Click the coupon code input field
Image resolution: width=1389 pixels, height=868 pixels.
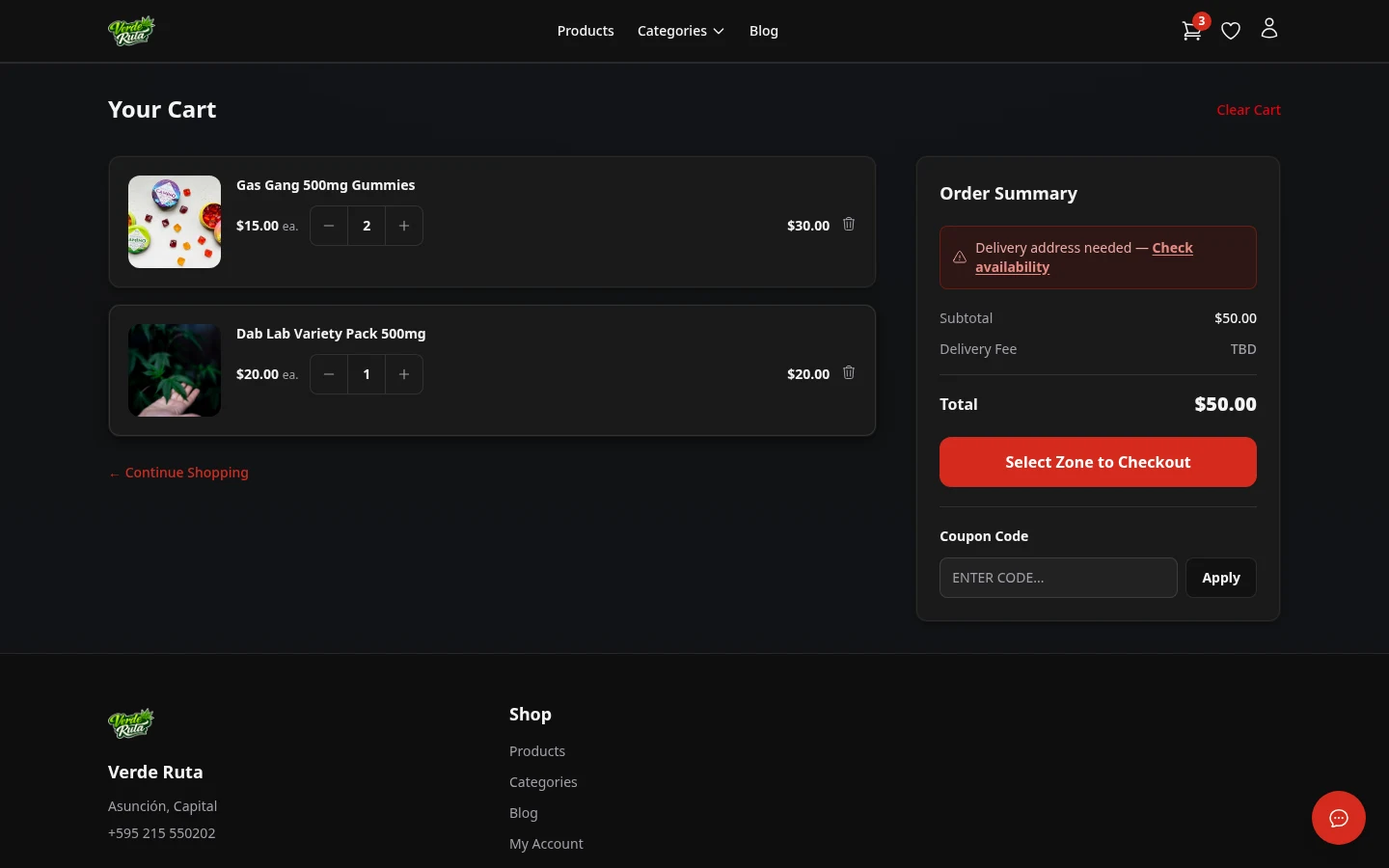click(x=1058, y=577)
